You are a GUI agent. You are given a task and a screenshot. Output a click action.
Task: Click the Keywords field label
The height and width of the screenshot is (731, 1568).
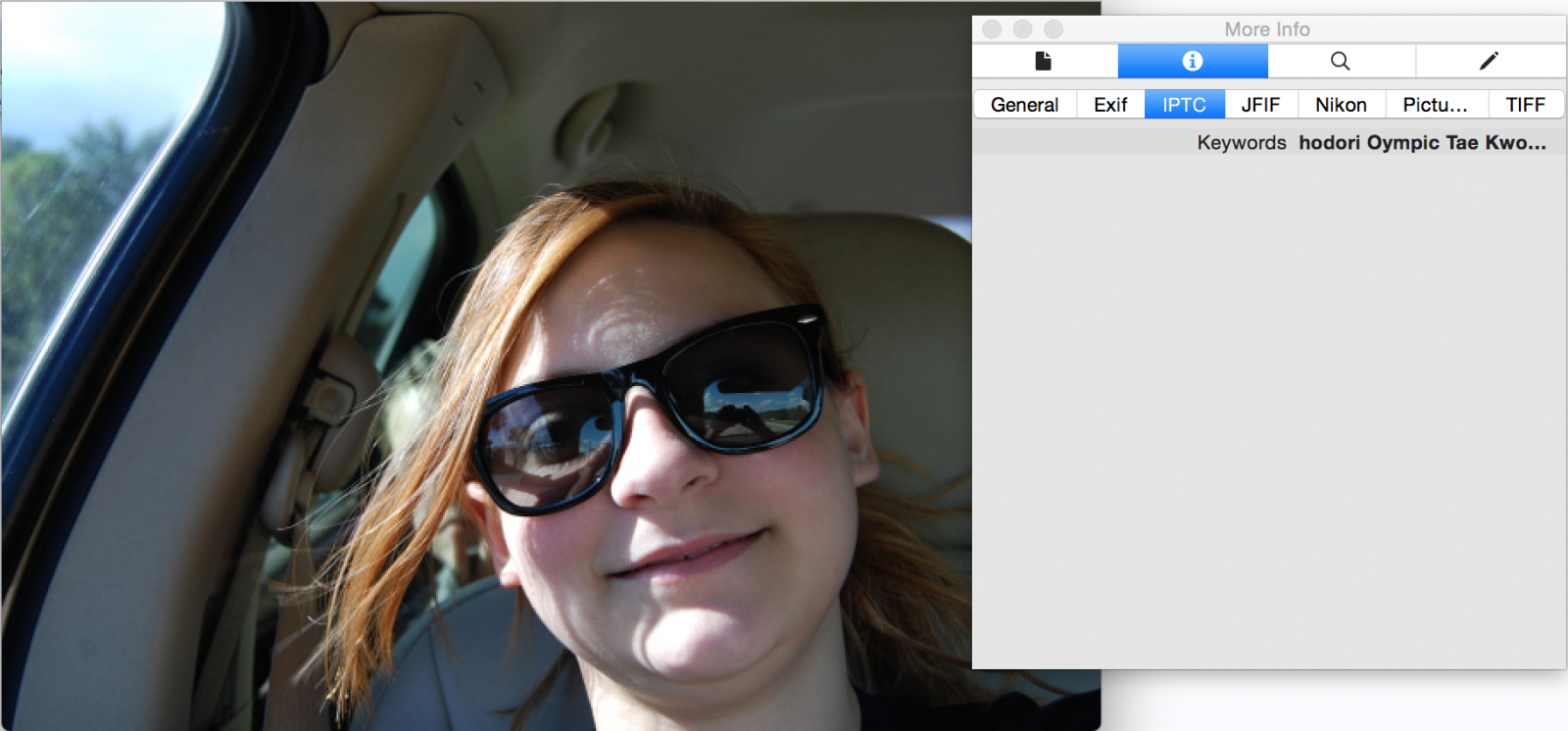click(1241, 143)
